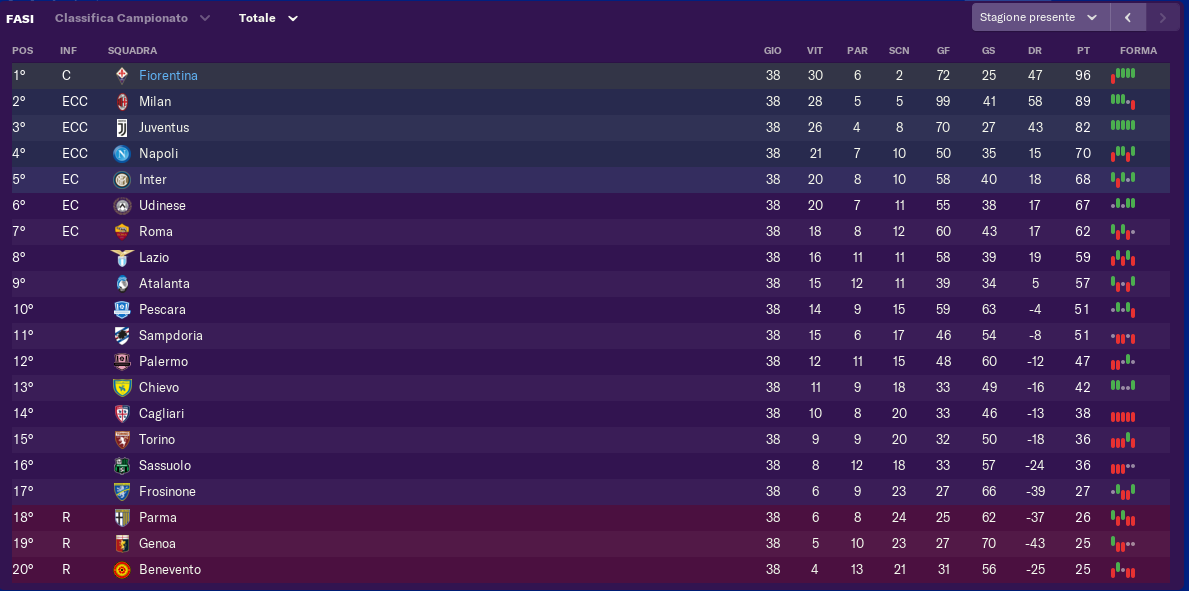Sort table by PT column header

click(1083, 51)
